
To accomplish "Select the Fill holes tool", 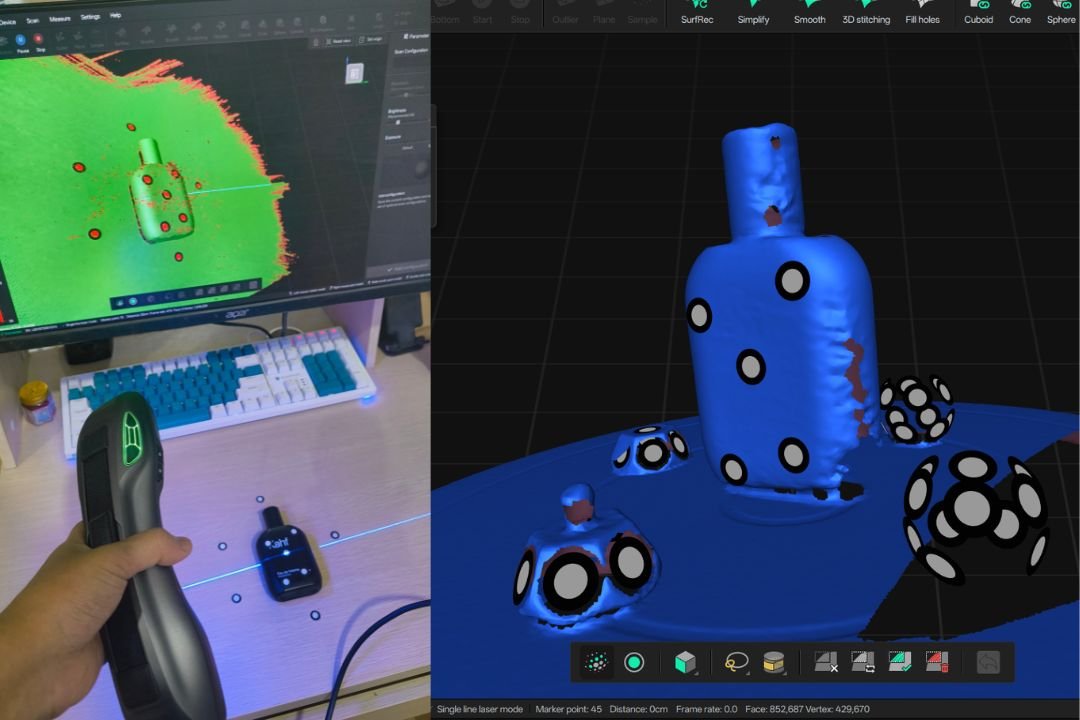I will click(x=922, y=13).
